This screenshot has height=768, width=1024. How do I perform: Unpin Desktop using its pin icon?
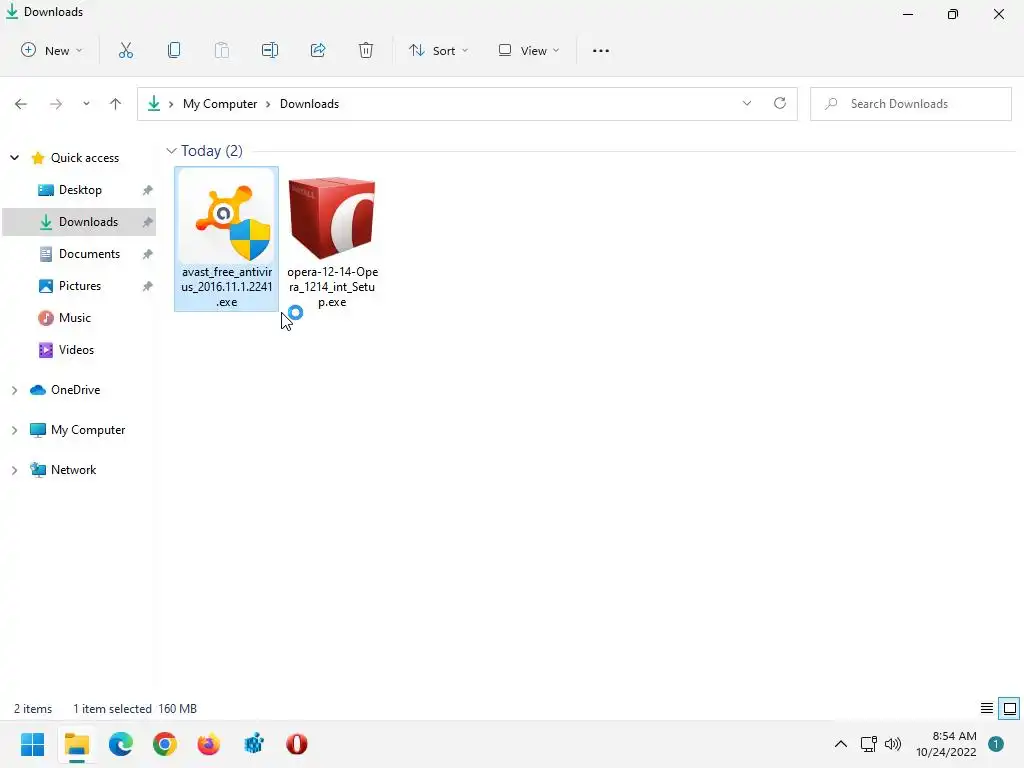tap(148, 190)
